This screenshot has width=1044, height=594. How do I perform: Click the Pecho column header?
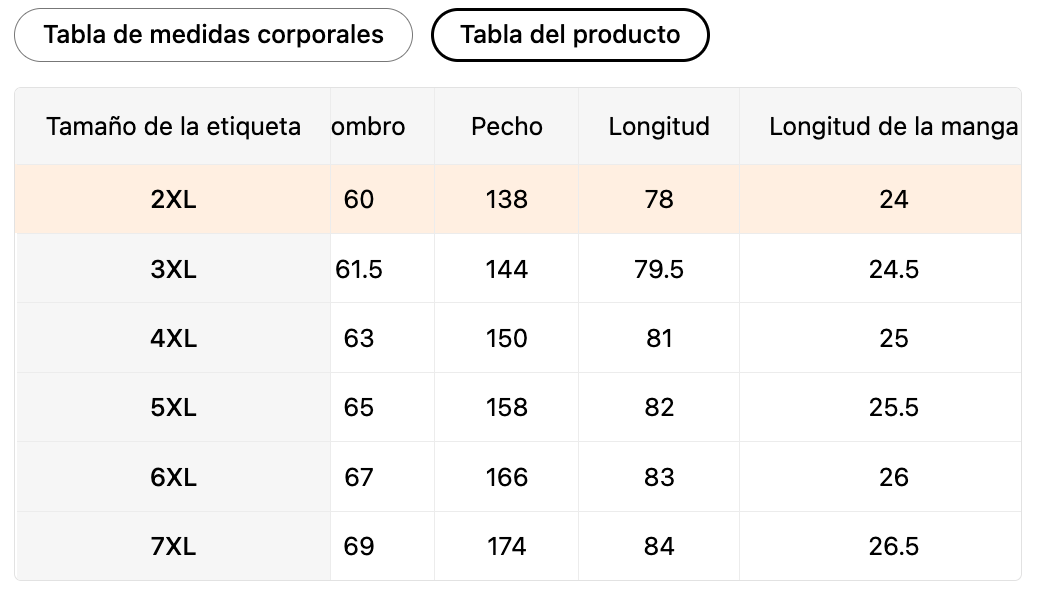[x=507, y=127]
